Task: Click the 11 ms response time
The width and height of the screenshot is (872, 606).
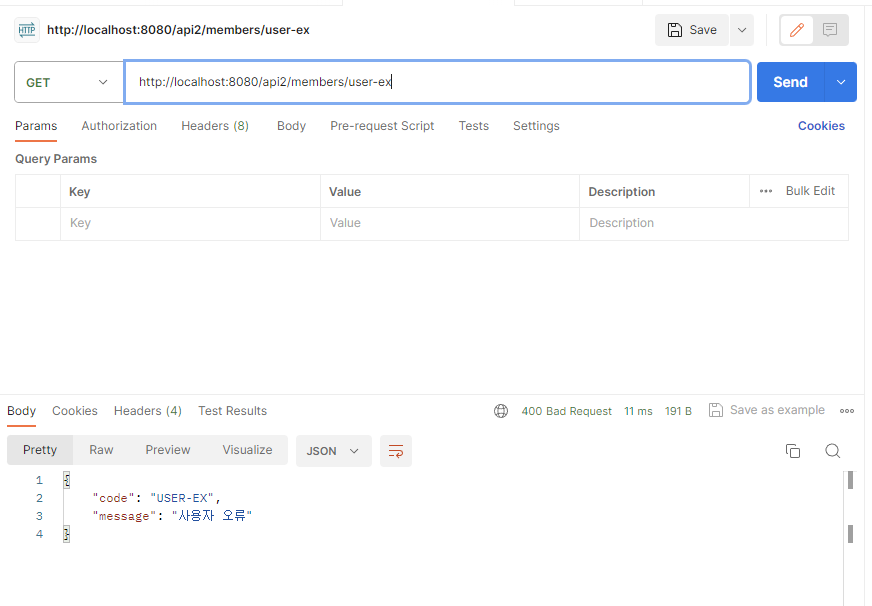Action: (638, 411)
